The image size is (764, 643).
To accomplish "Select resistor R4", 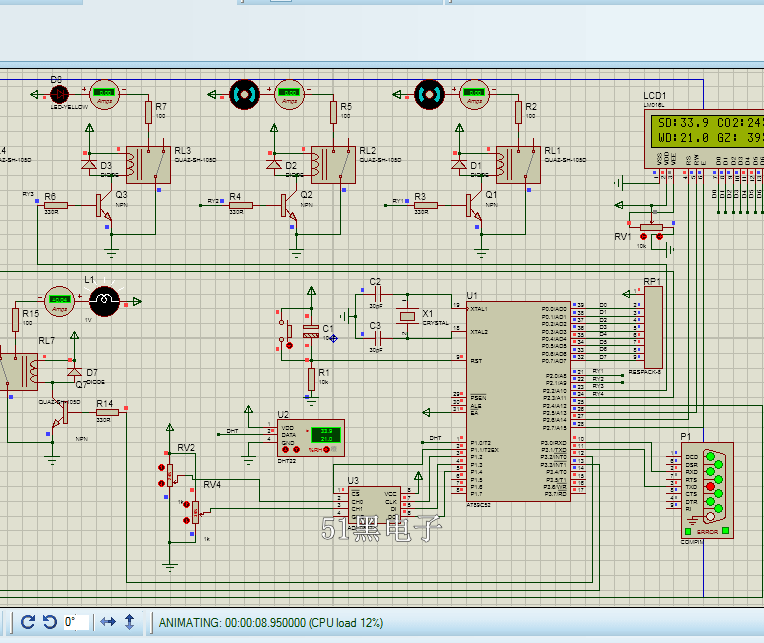I will (241, 206).
